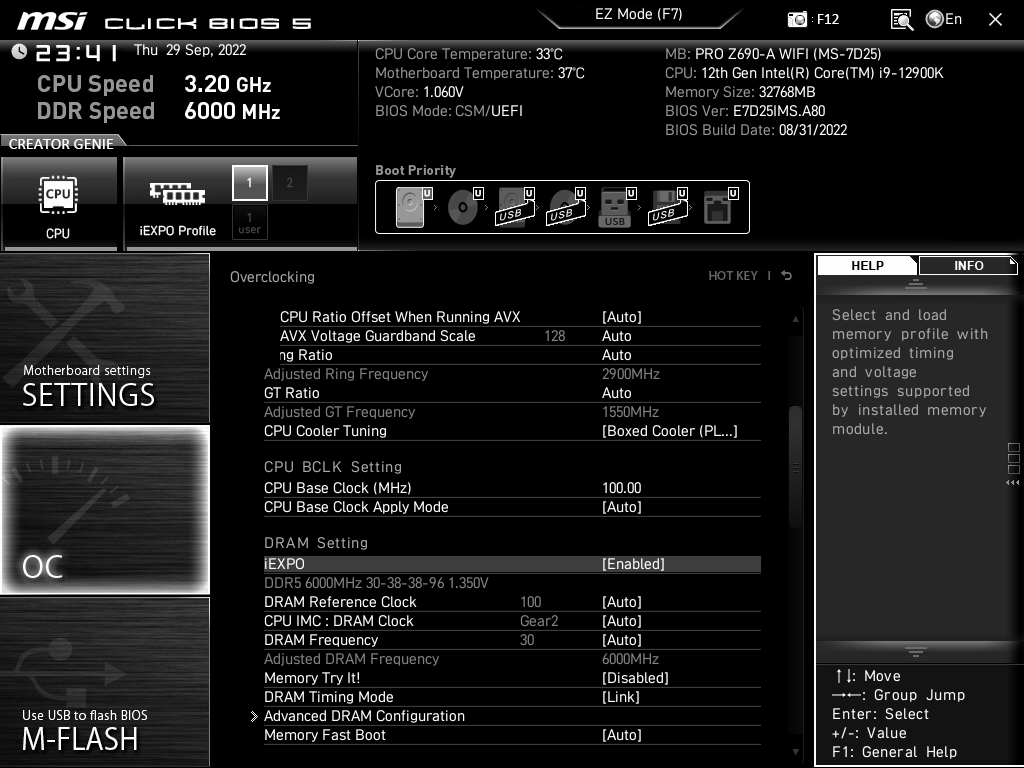The image size is (1024, 768).
Task: Edit CPU Base Clock (MHz) 100.00 value
Action: click(x=622, y=488)
